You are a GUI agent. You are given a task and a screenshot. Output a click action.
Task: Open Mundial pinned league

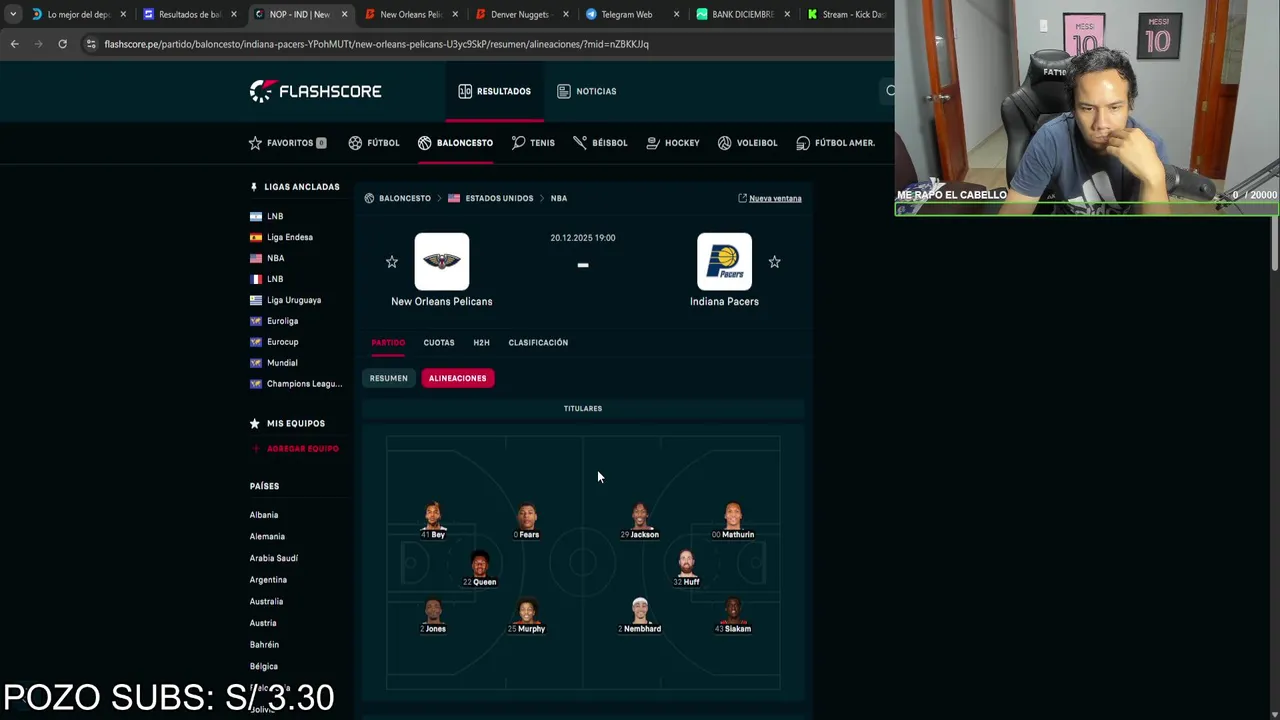pyautogui.click(x=273, y=363)
